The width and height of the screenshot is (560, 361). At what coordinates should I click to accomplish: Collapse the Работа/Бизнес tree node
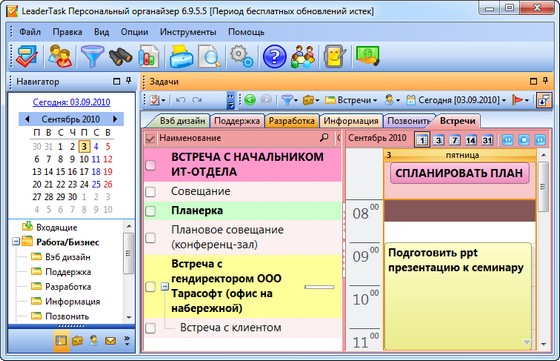16,242
